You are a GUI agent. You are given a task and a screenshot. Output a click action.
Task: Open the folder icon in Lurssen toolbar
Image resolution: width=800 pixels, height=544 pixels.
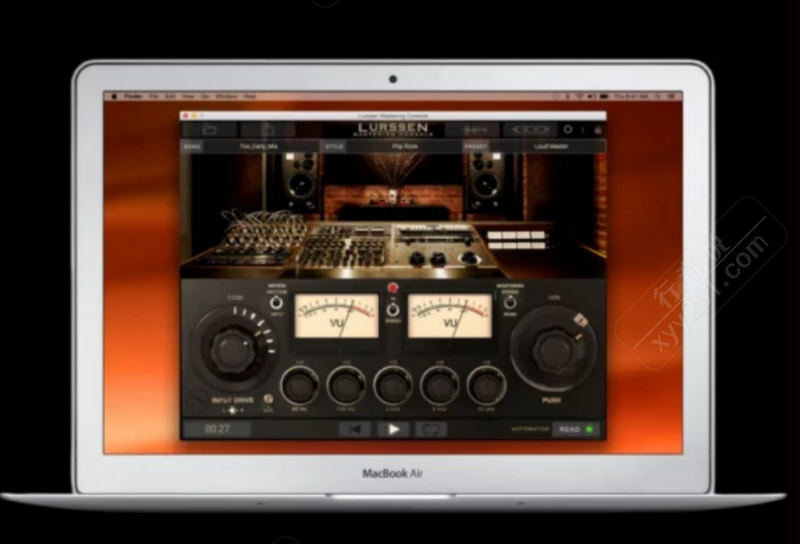tap(210, 130)
